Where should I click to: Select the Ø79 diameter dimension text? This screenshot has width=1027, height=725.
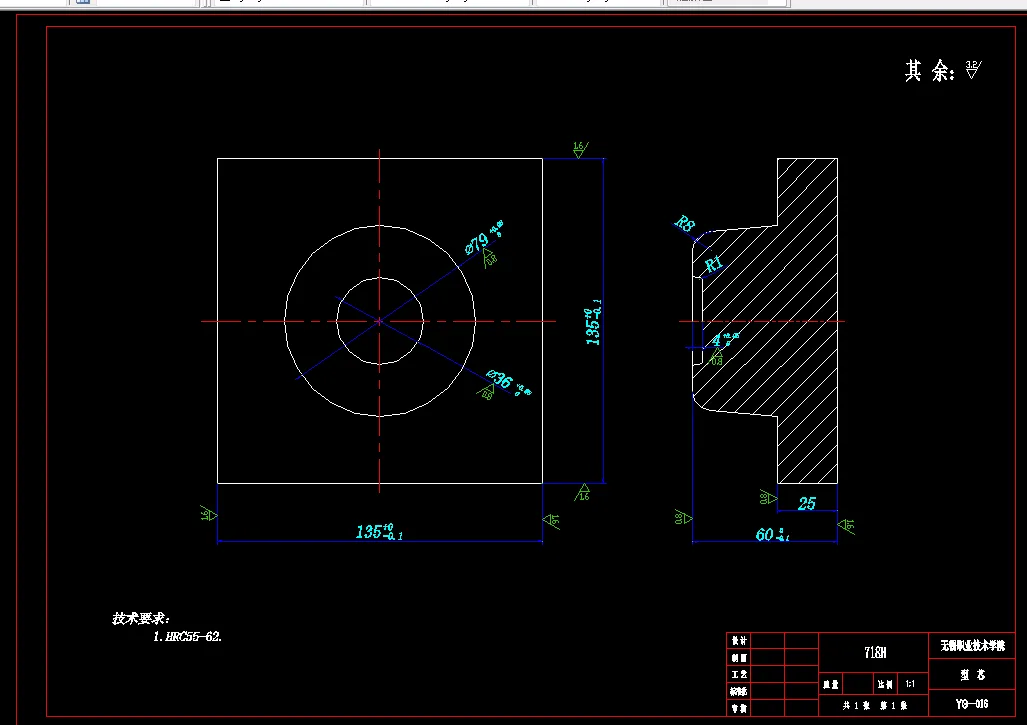(484, 237)
